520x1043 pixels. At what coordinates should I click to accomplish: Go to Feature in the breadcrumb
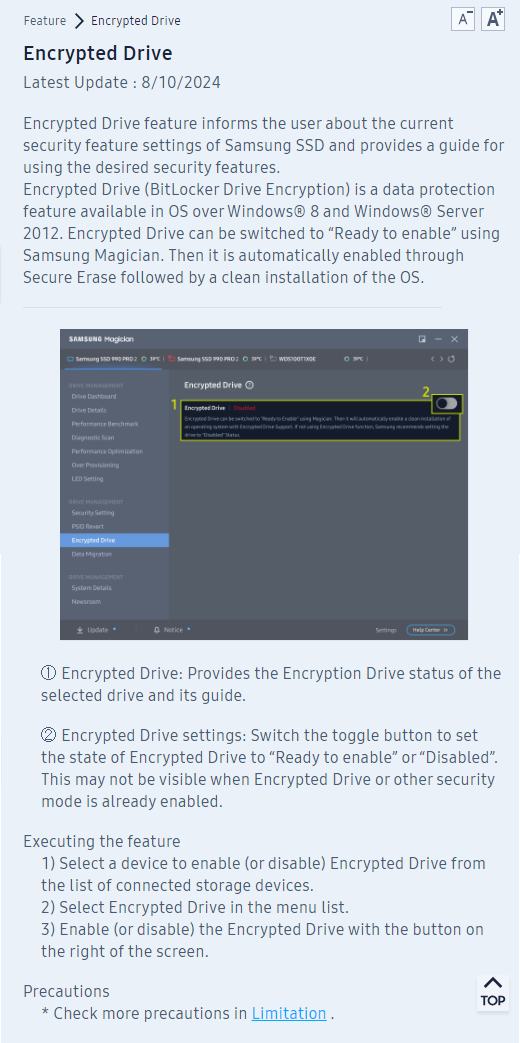click(x=45, y=21)
